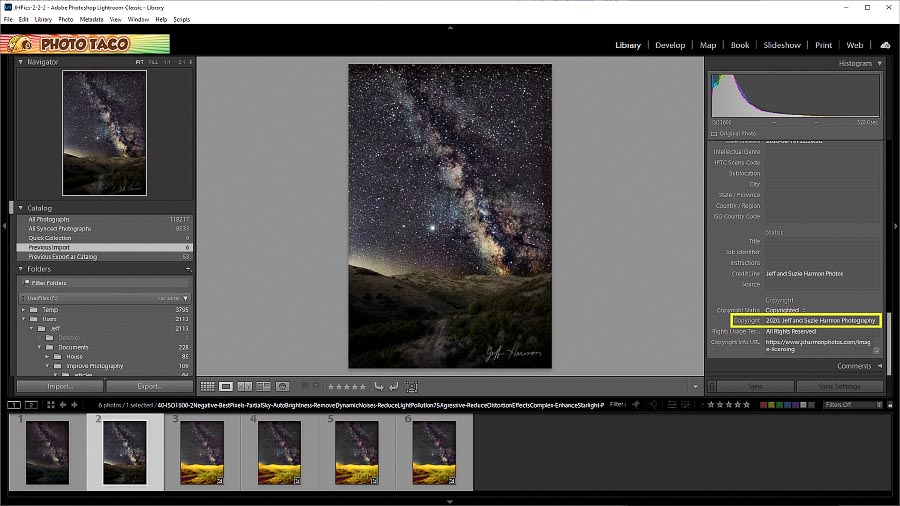The width and height of the screenshot is (900, 506).
Task: Open Copyright Info URL arrow icon
Action: click(876, 351)
